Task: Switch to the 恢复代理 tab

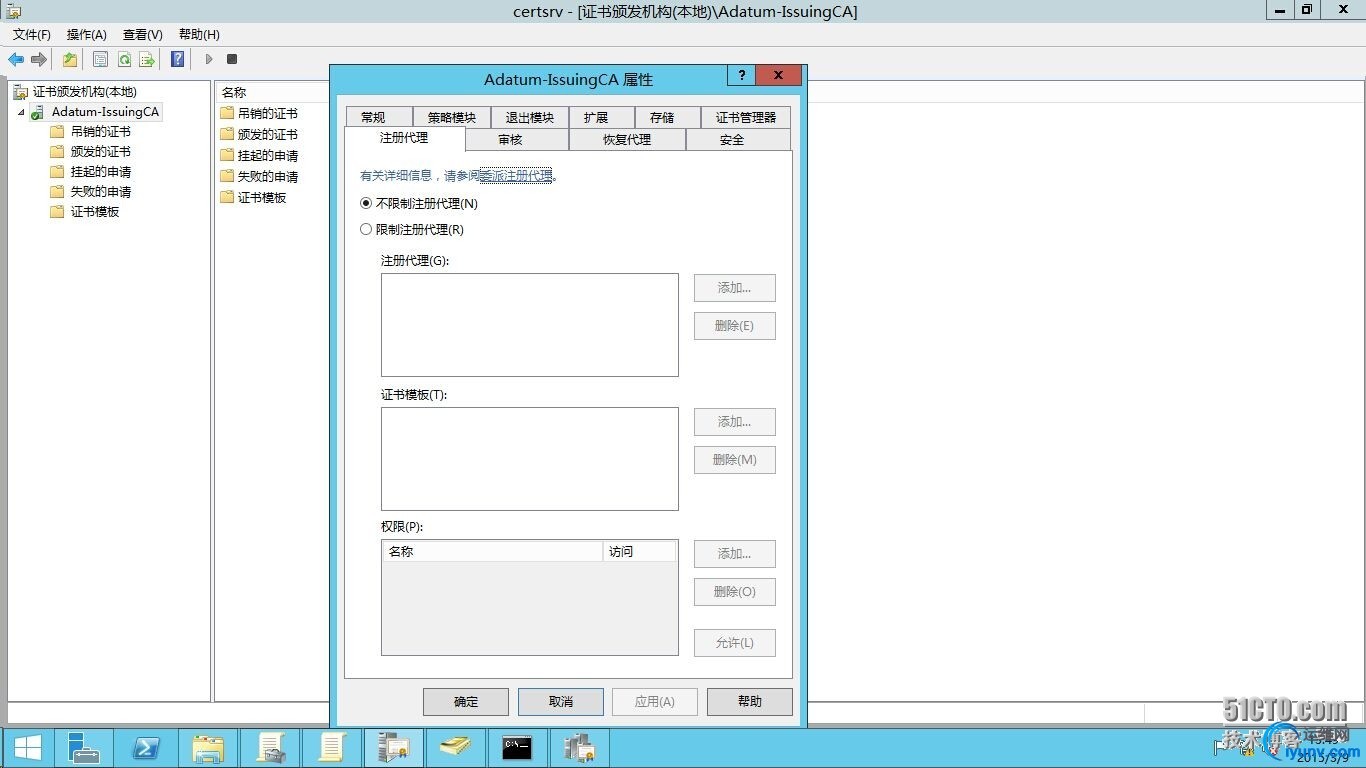Action: (627, 139)
